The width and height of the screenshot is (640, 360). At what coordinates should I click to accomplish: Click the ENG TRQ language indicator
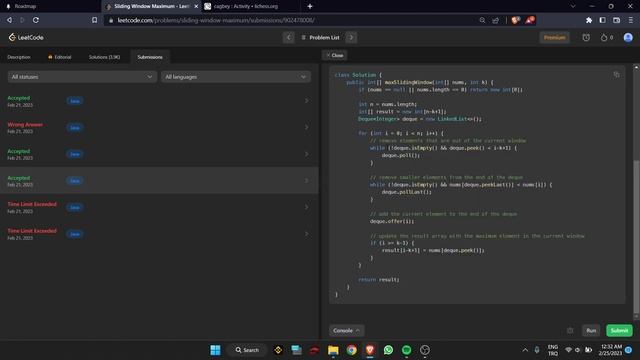(553, 350)
